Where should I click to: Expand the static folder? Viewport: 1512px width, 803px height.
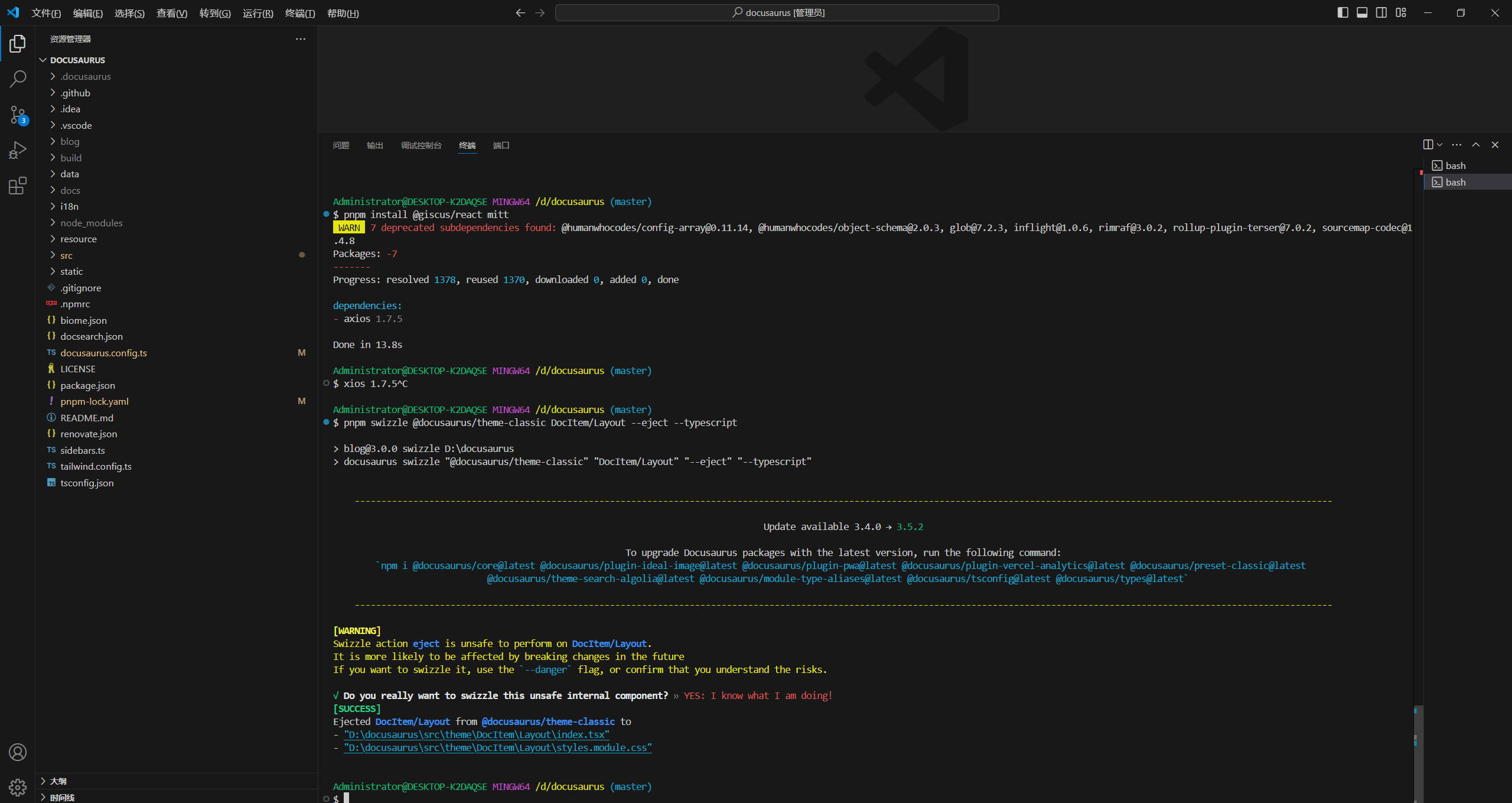[177, 271]
